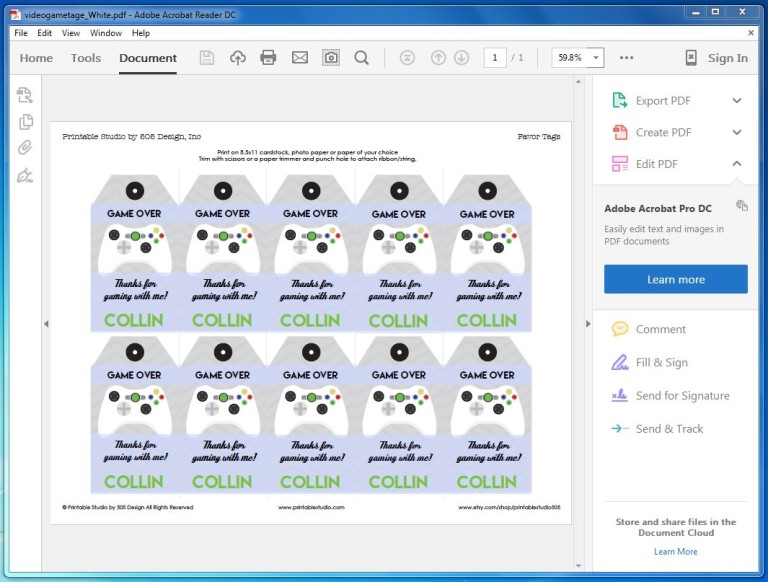768x582 pixels.
Task: Collapse the Edit PDF section
Action: 737,164
